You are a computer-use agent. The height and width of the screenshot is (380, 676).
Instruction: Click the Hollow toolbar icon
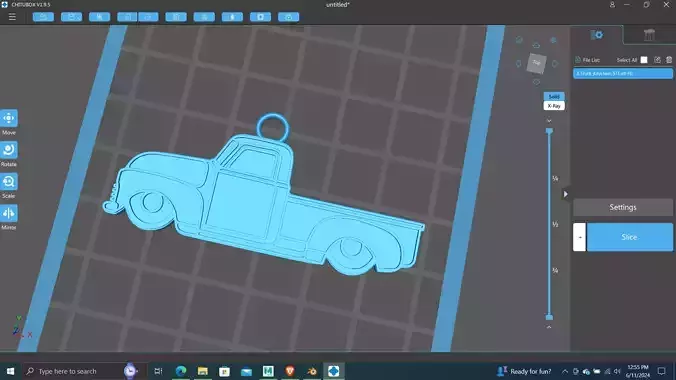point(204,17)
